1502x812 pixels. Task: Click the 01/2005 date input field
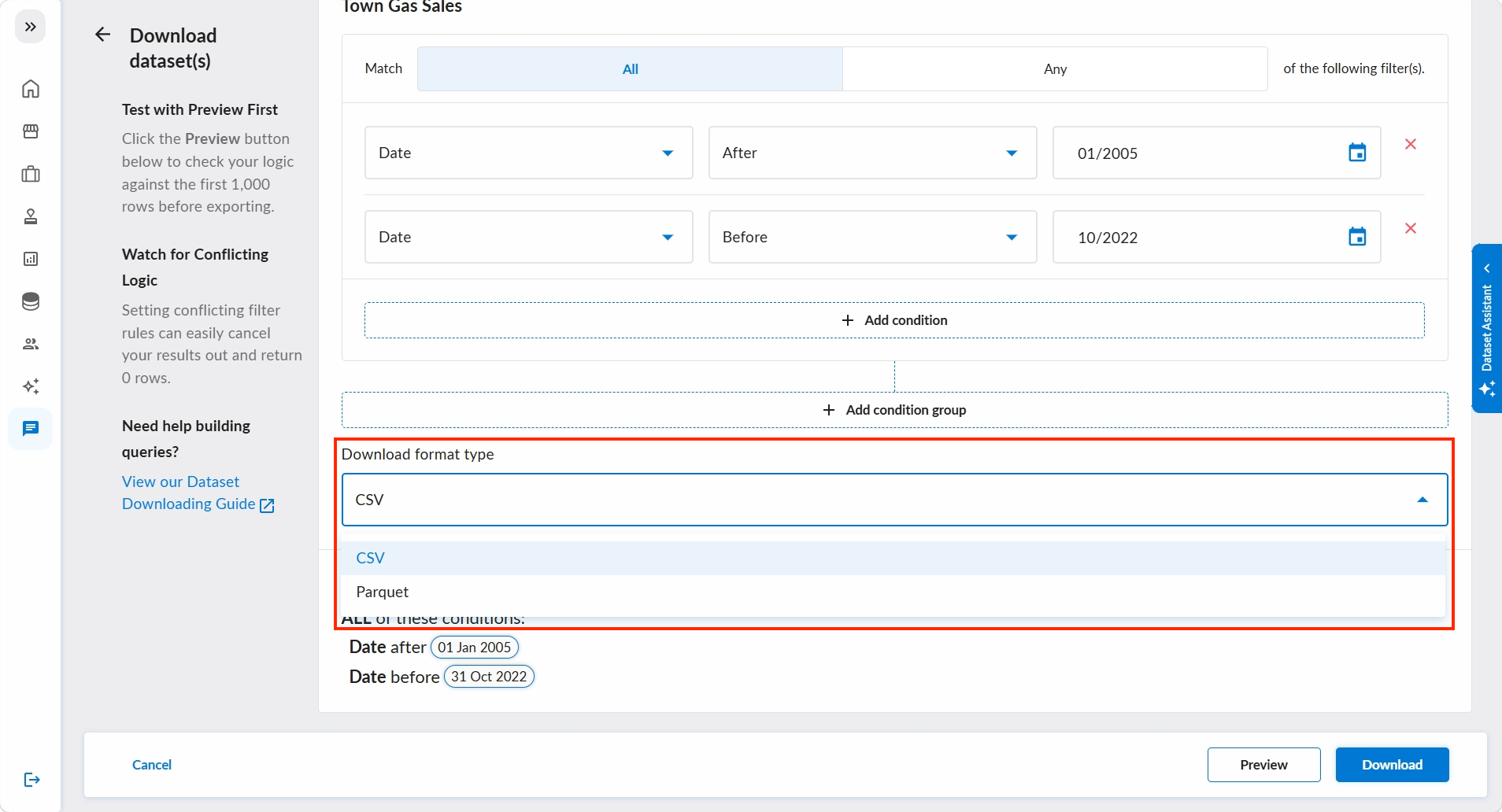click(1216, 153)
